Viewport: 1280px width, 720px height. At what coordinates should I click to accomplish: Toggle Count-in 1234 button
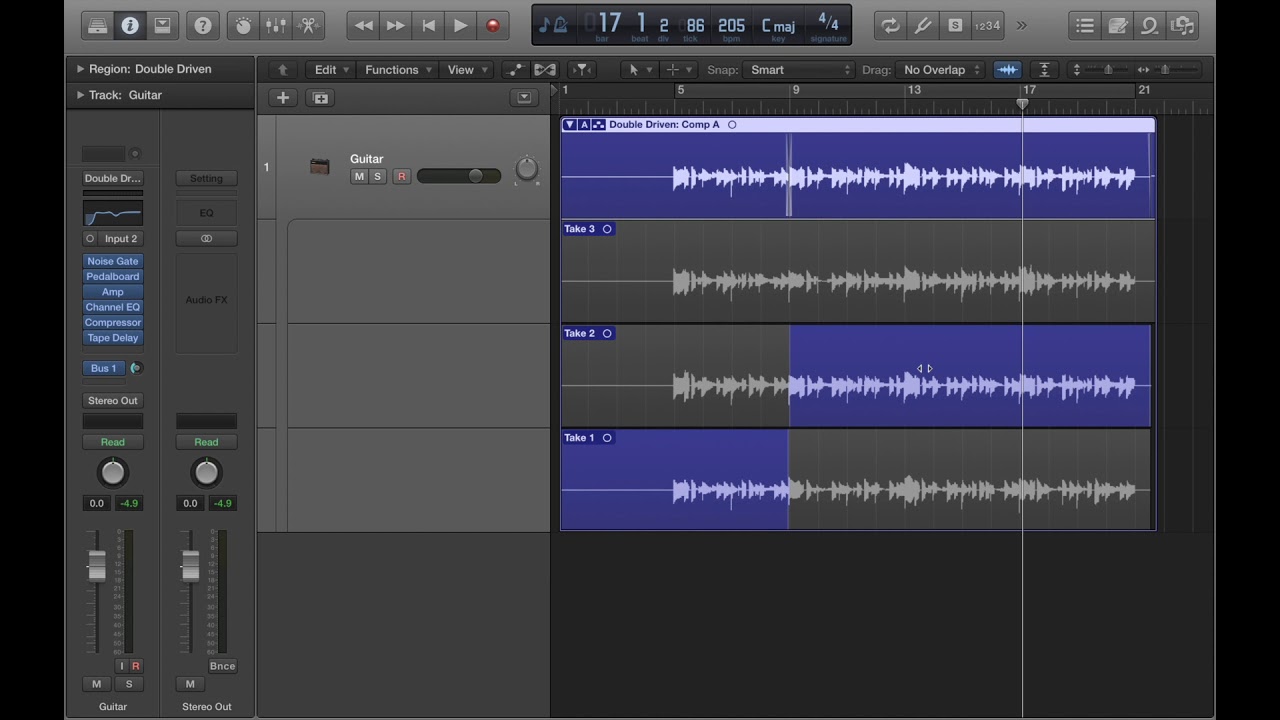click(x=987, y=26)
